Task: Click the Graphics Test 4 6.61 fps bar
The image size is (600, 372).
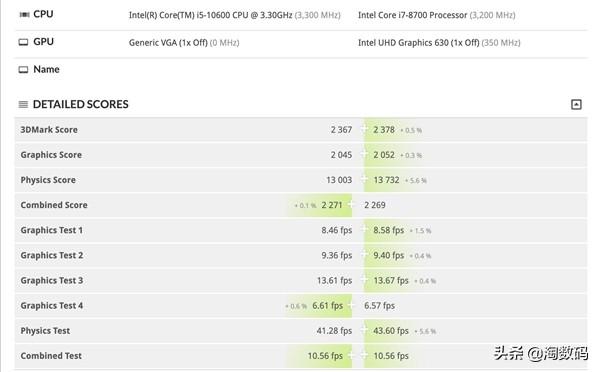Action: point(318,305)
